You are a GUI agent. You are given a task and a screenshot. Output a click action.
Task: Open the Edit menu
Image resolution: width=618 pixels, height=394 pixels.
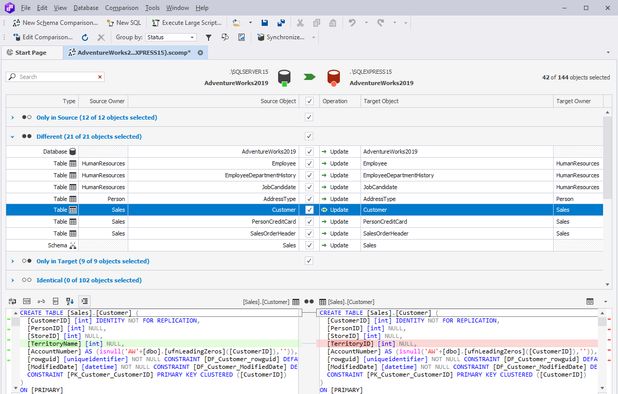[x=42, y=8]
